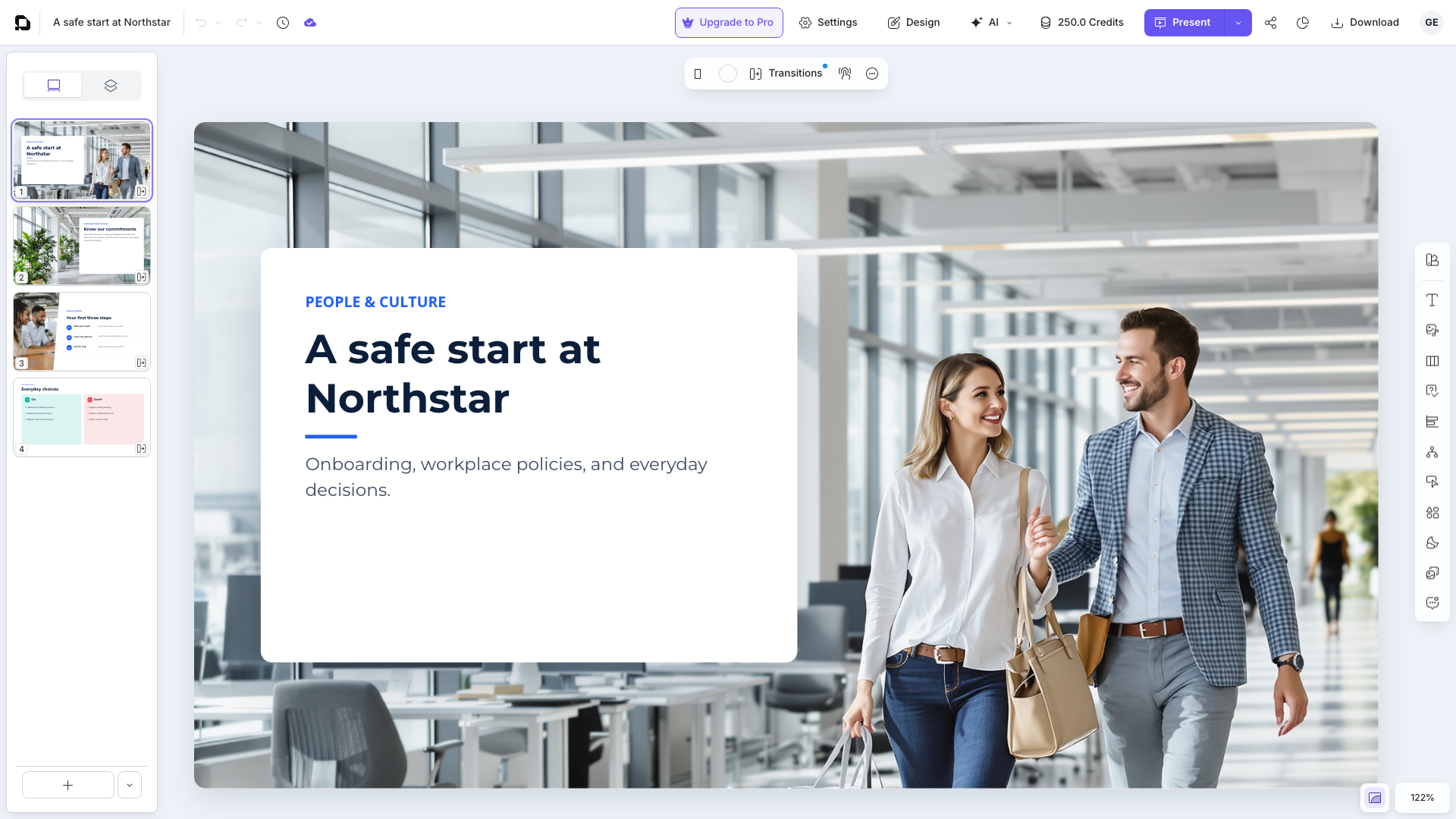The image size is (1456, 819).
Task: Add a button/interactive element icon
Action: pos(1432,482)
